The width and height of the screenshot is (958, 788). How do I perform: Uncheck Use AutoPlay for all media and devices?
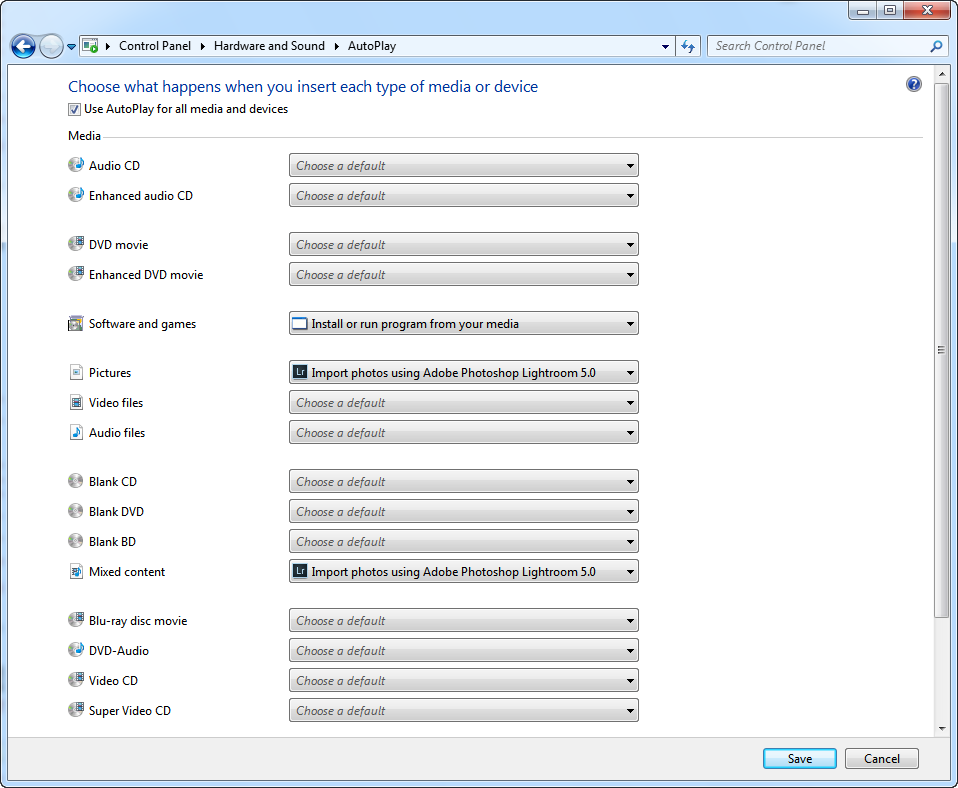tap(75, 110)
